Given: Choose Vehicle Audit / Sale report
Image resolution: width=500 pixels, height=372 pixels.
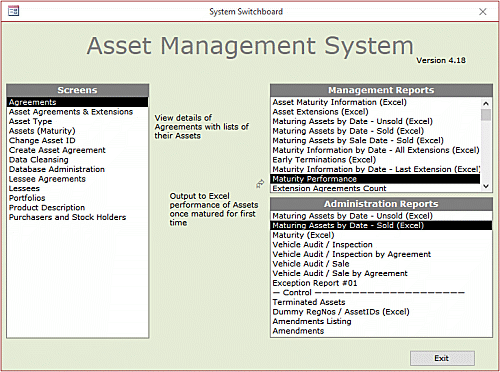Looking at the screenshot, I should [x=381, y=264].
